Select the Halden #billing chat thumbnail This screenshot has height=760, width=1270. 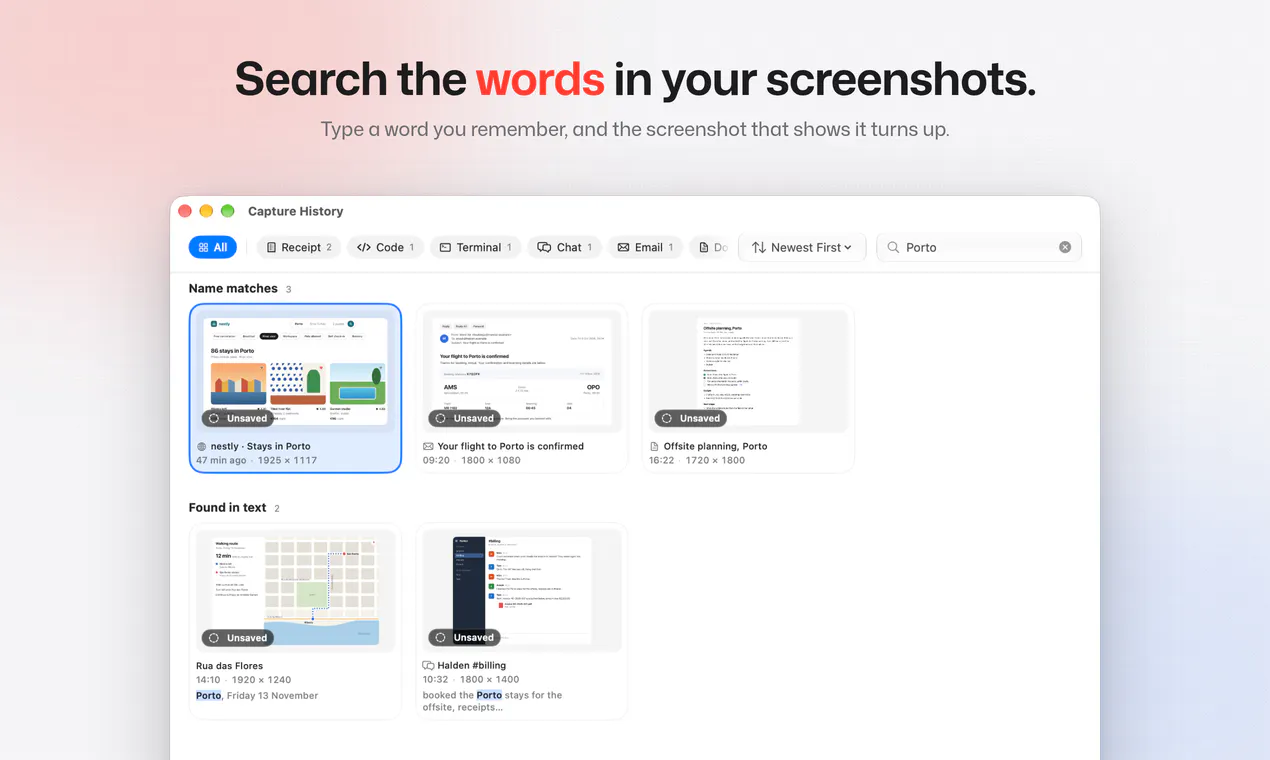(522, 590)
